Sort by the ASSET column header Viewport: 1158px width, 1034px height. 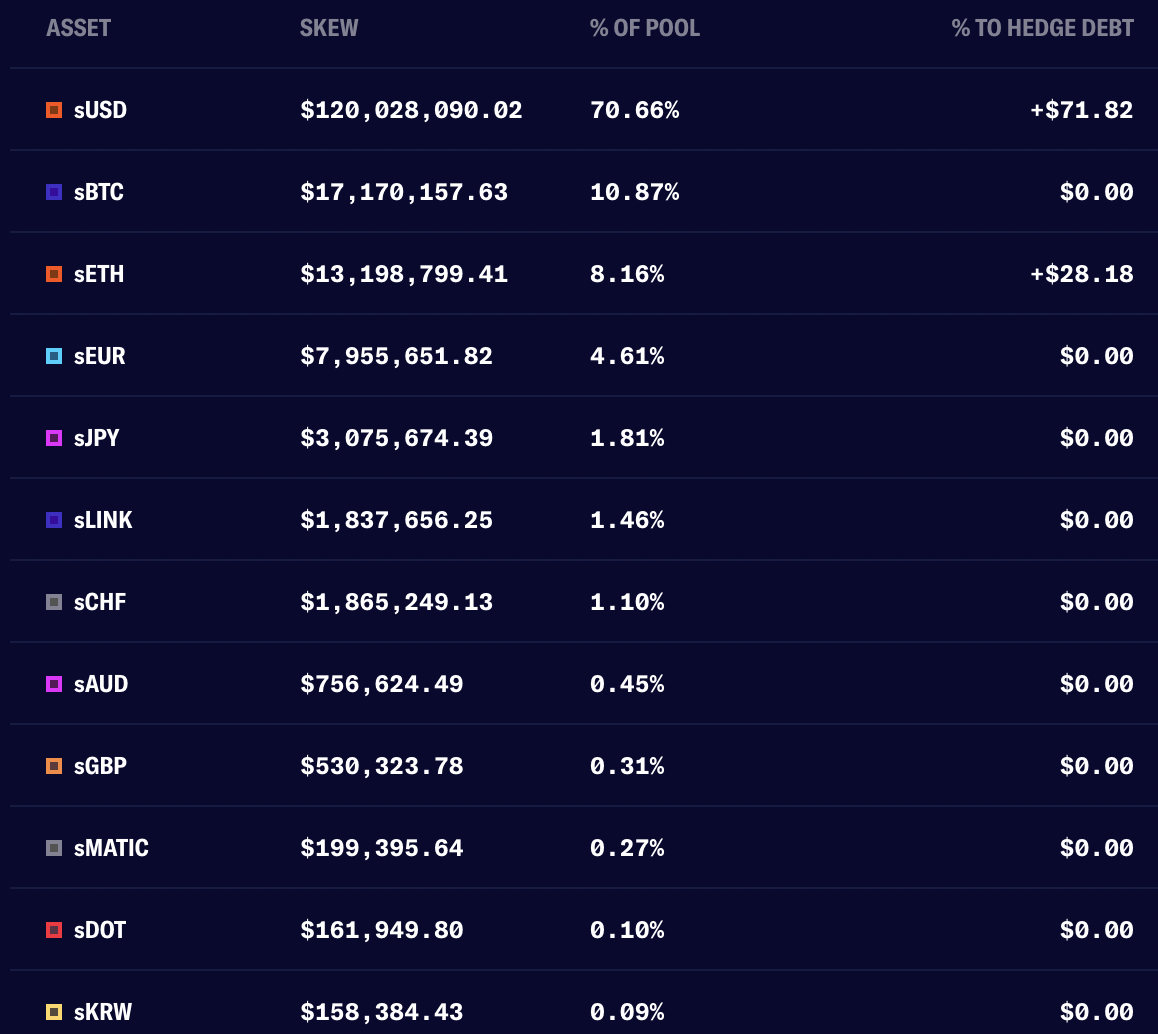[78, 28]
